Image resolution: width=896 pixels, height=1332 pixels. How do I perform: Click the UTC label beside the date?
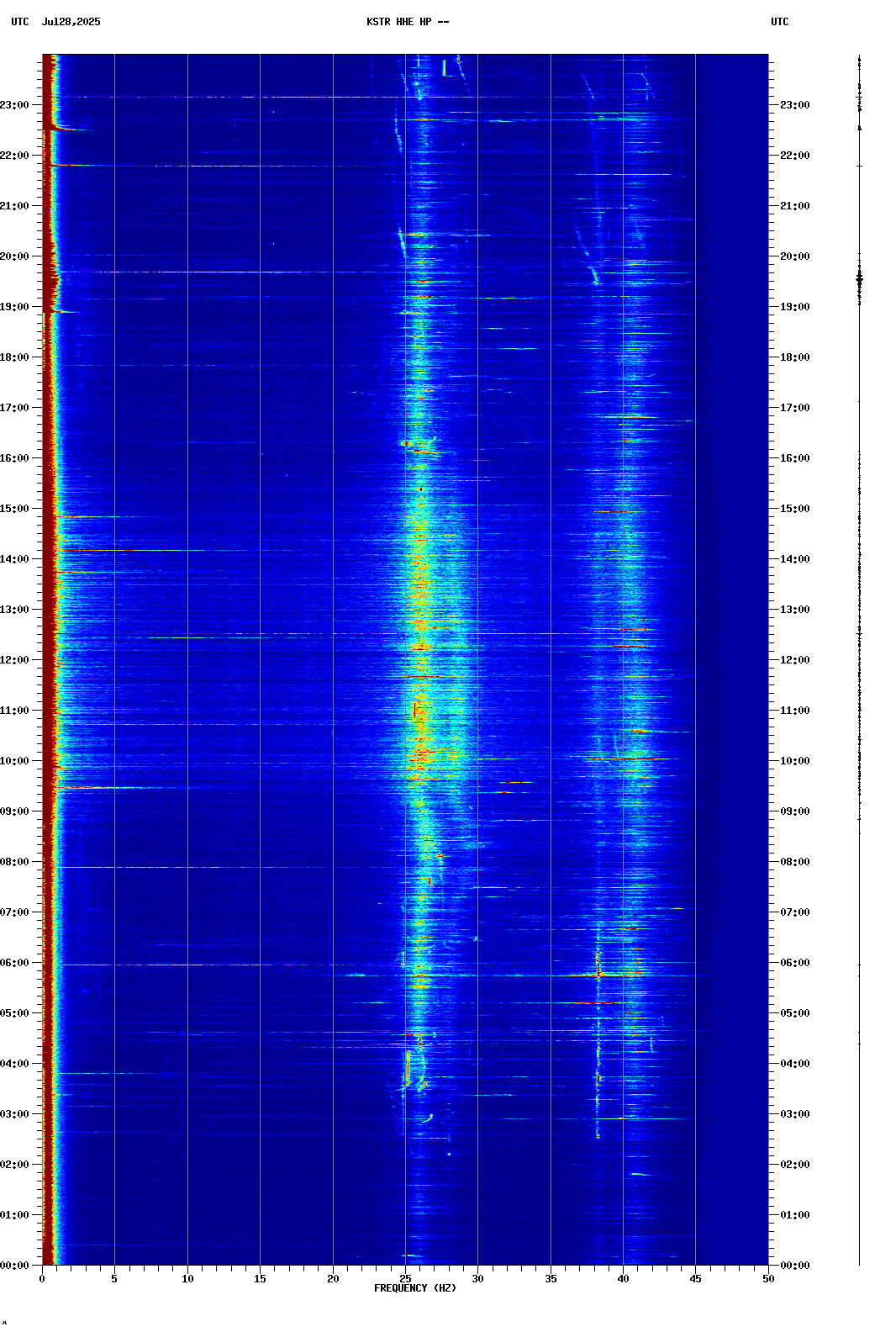[x=20, y=22]
